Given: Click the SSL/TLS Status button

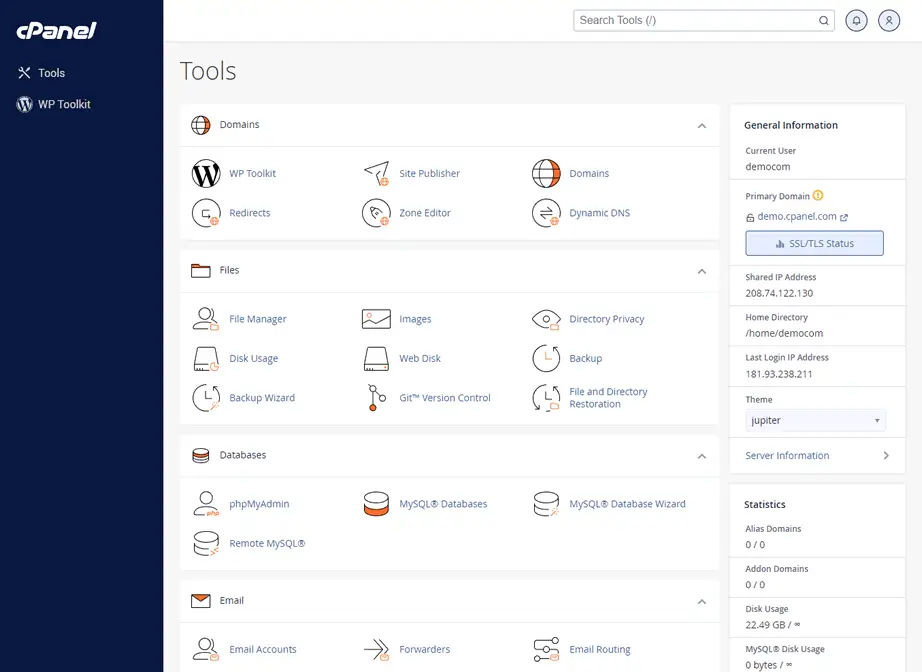Looking at the screenshot, I should pos(814,243).
